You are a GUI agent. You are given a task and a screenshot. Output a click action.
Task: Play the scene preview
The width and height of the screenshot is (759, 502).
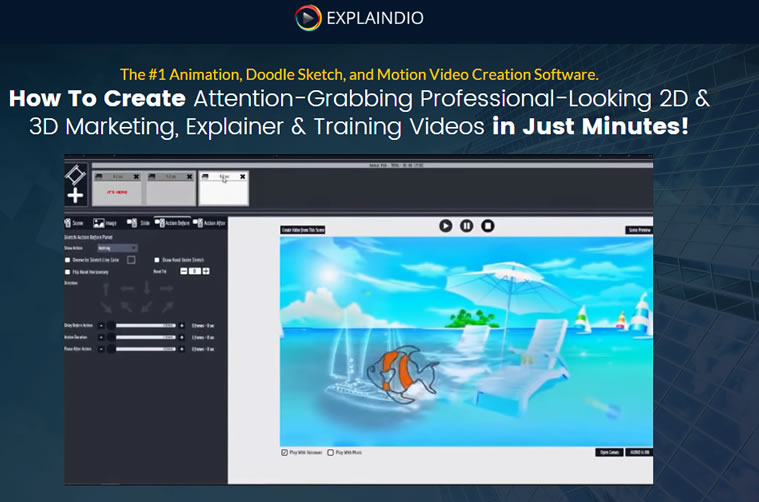coord(445,226)
